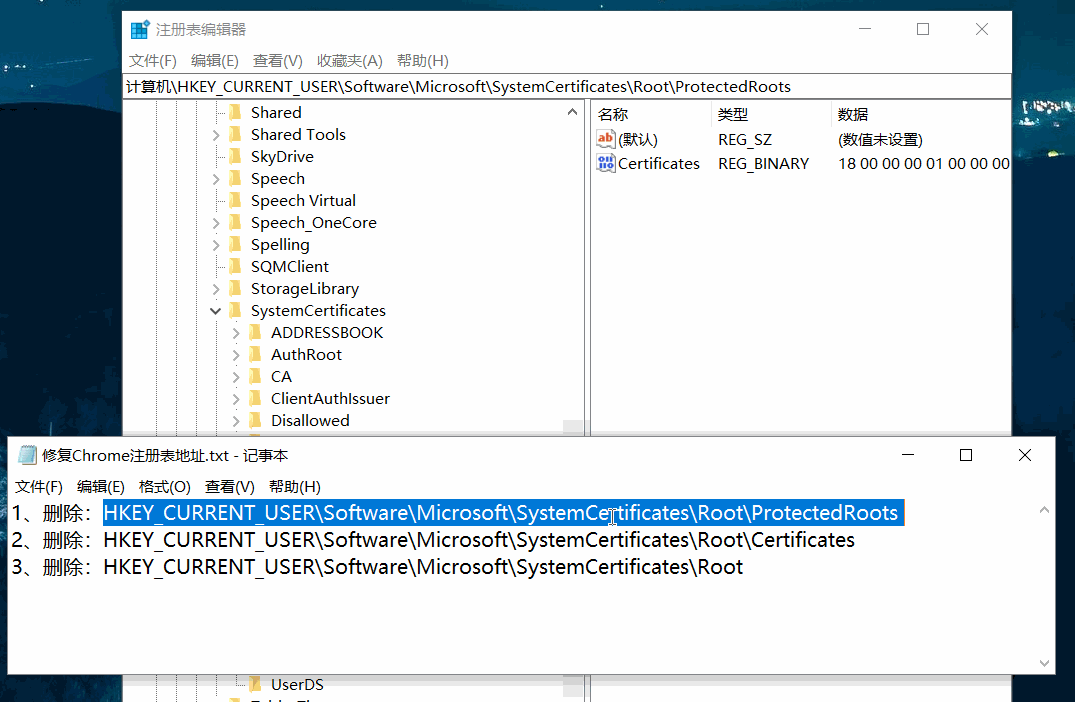Expand the Shared Tools key

[x=216, y=135]
